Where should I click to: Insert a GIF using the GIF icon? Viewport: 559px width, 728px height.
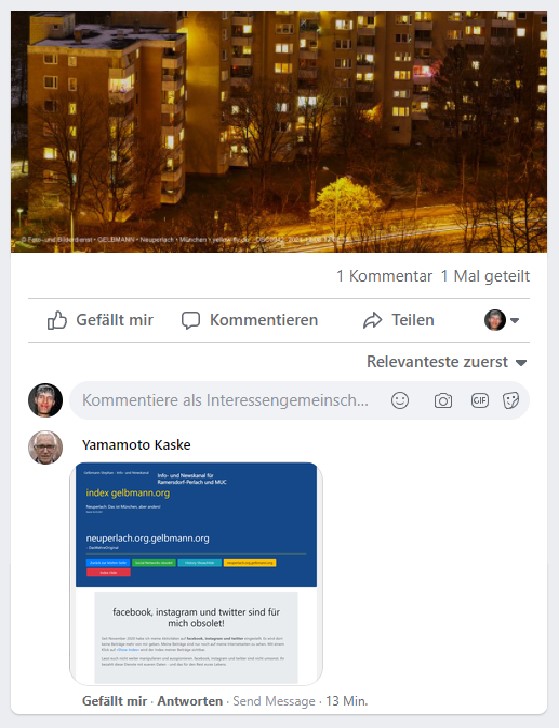pos(480,400)
